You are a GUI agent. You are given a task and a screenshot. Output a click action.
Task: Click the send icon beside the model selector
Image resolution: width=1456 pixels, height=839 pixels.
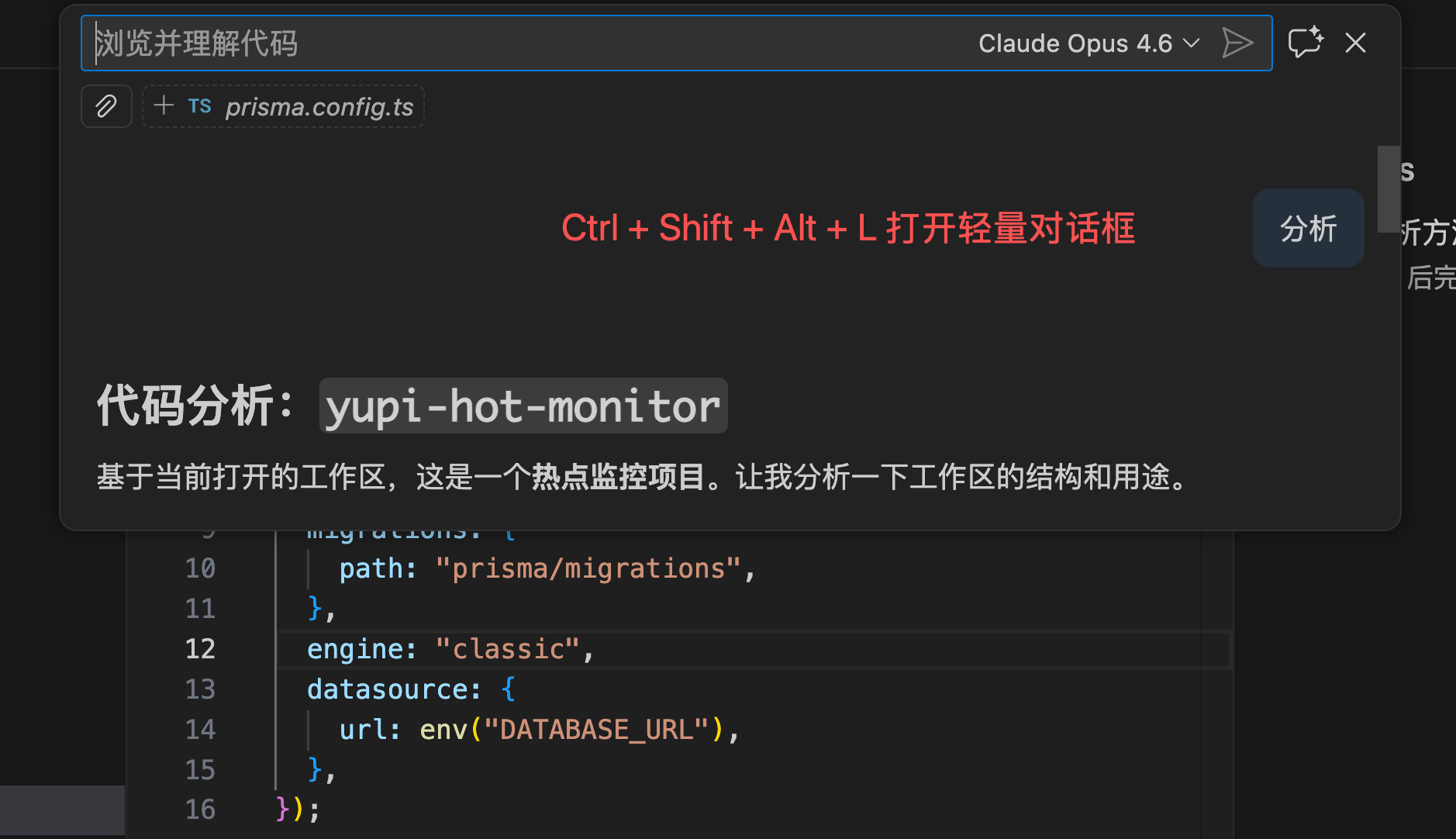click(x=1237, y=44)
